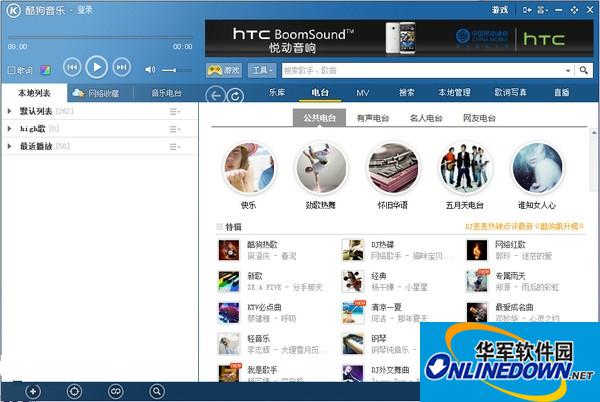Screen dimensions: 600x402
Task: Click the 登录 login link
Action: pyautogui.click(x=85, y=9)
